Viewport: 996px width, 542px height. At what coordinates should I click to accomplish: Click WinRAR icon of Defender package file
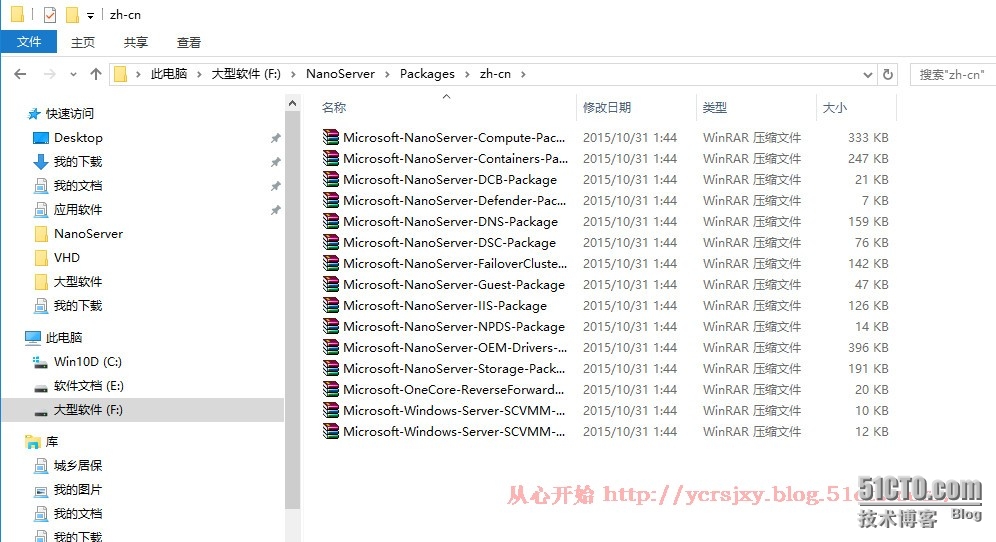(x=330, y=200)
